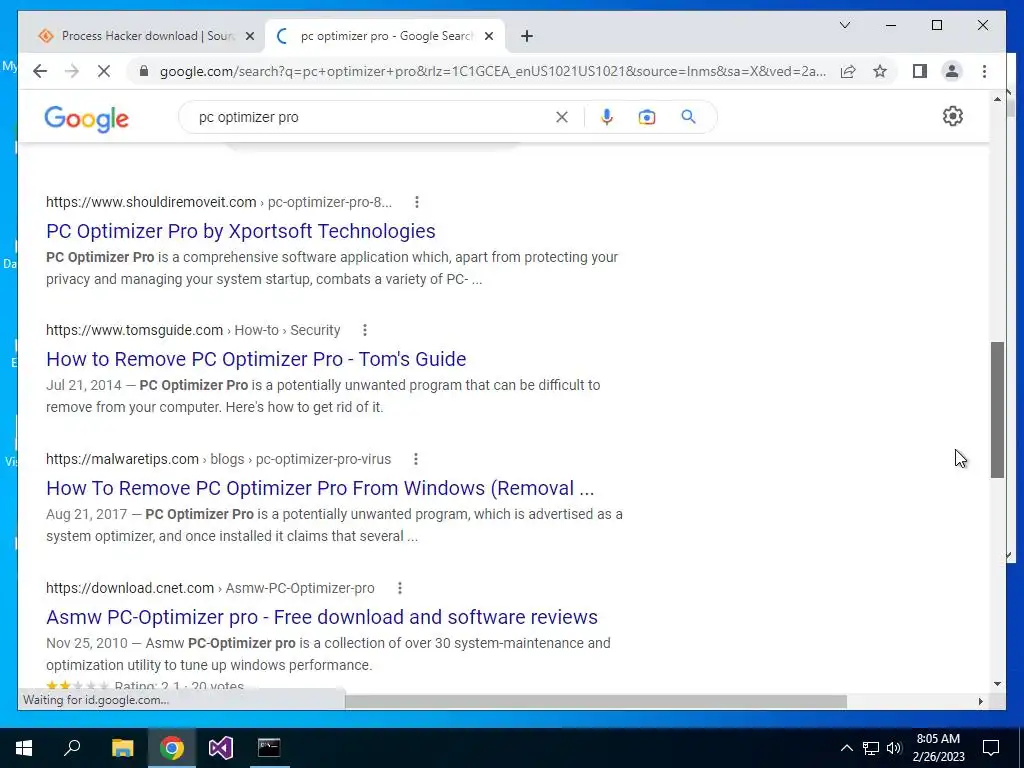
Task: Open the notification center icon
Action: [x=991, y=748]
